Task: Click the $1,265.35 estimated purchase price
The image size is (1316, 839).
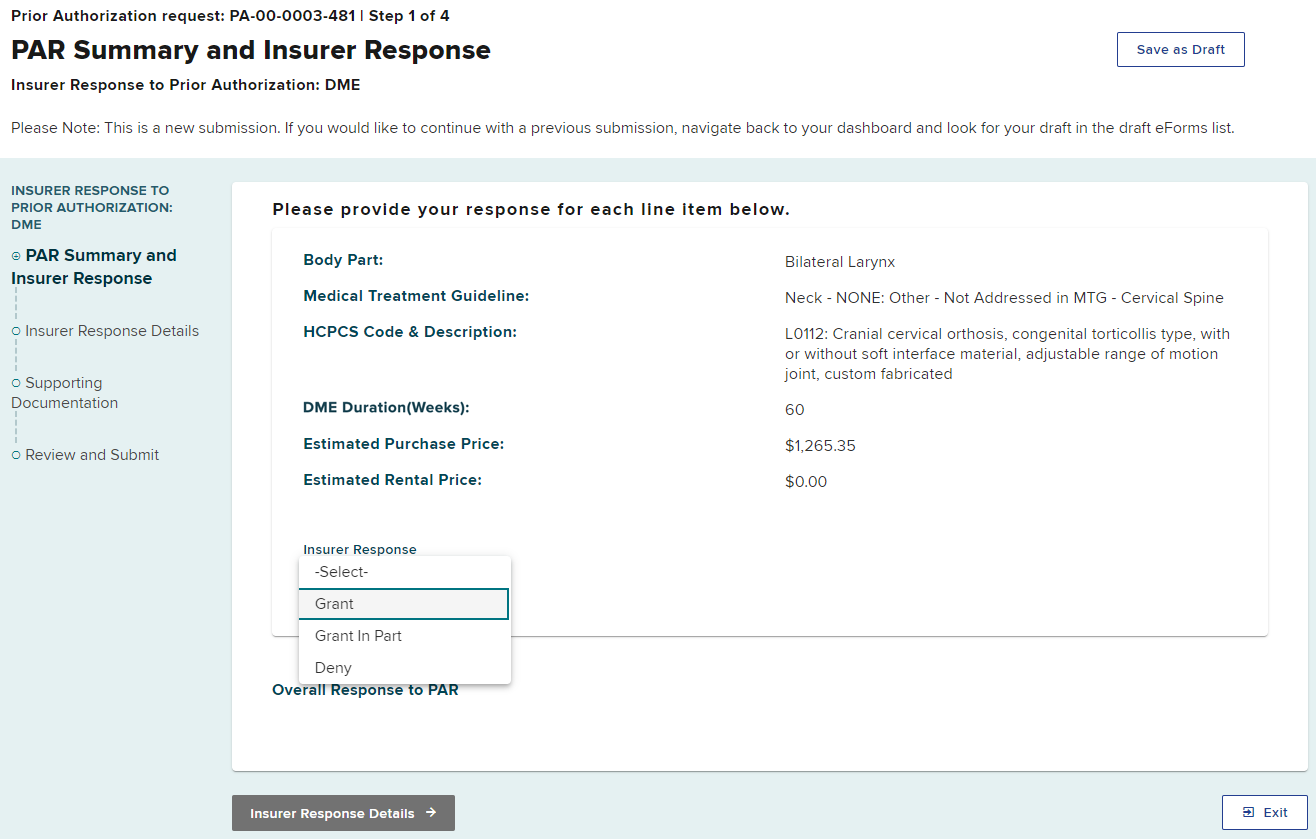Action: (820, 446)
